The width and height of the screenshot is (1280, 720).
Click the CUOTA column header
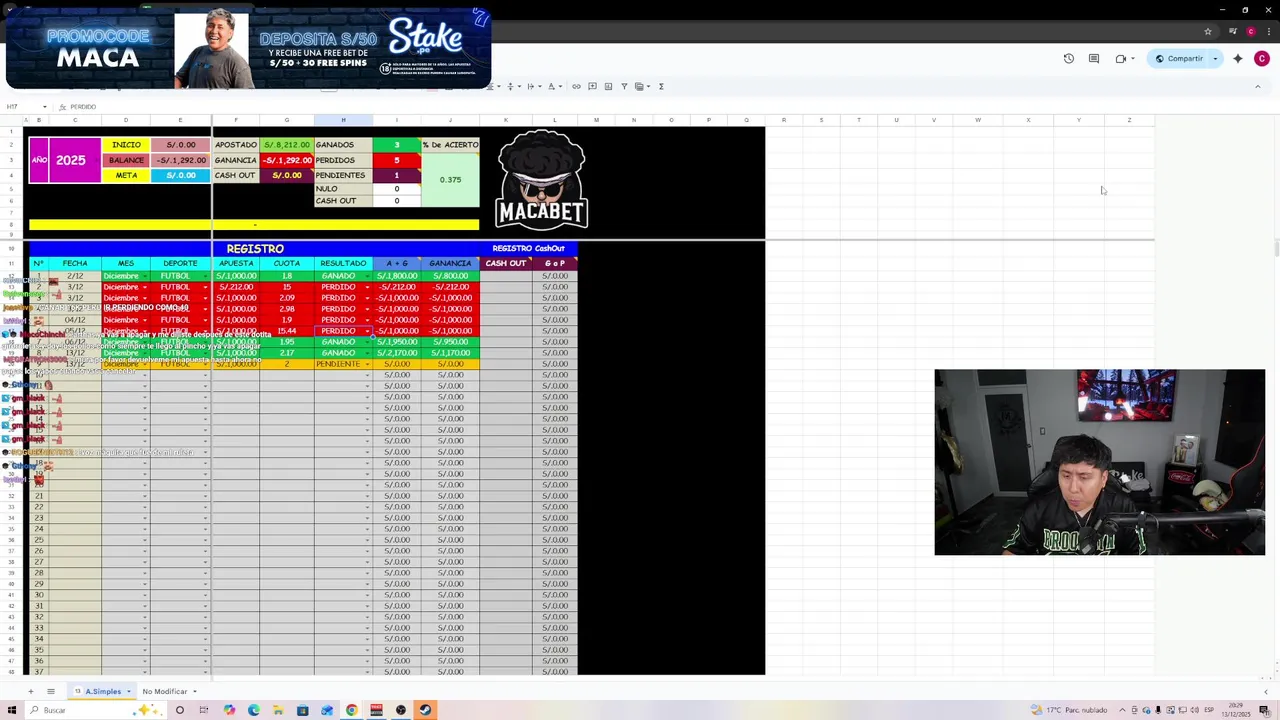287,263
